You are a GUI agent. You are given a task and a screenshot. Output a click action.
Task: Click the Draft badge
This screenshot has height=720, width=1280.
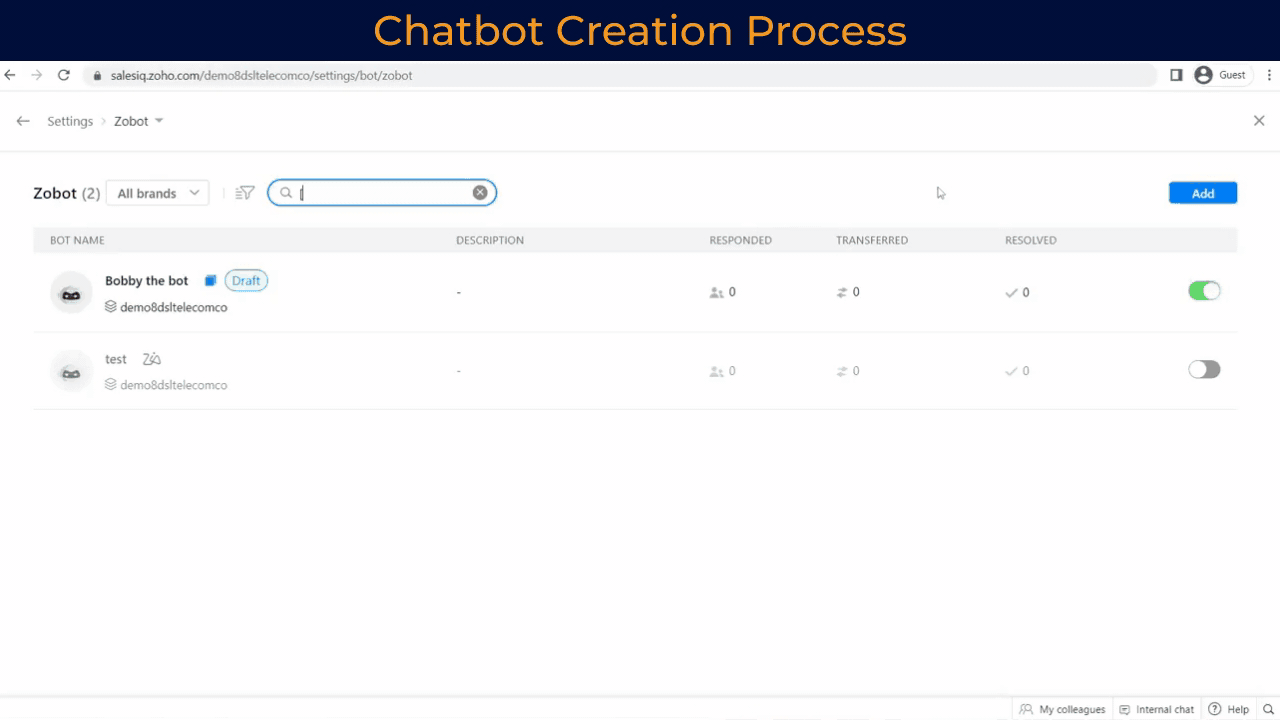246,281
